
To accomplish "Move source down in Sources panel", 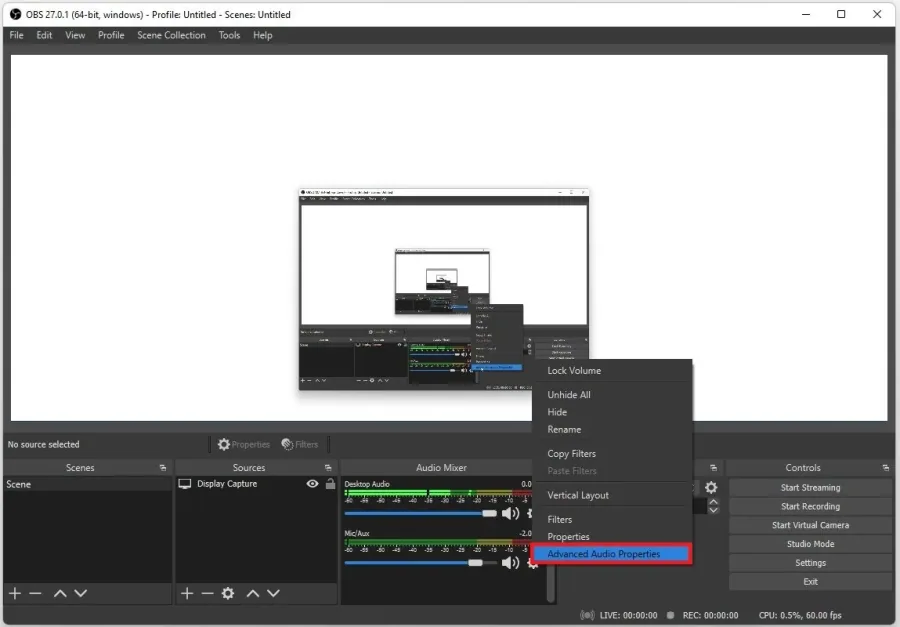I will tap(273, 593).
